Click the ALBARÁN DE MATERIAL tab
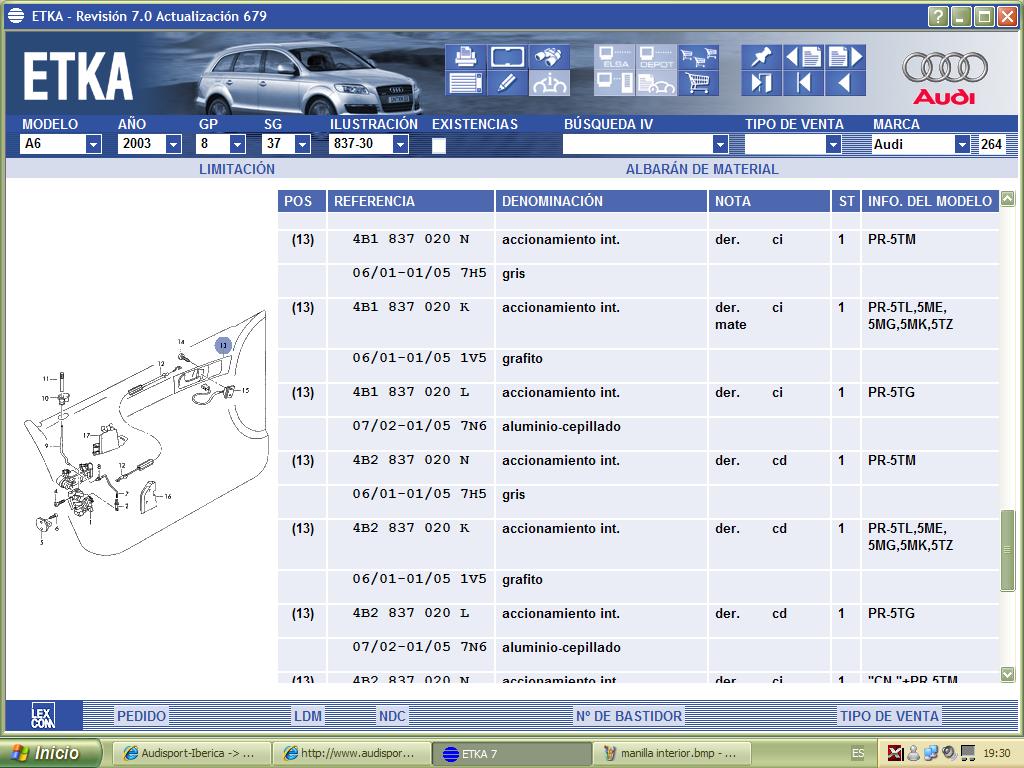Image resolution: width=1024 pixels, height=768 pixels. tap(702, 169)
